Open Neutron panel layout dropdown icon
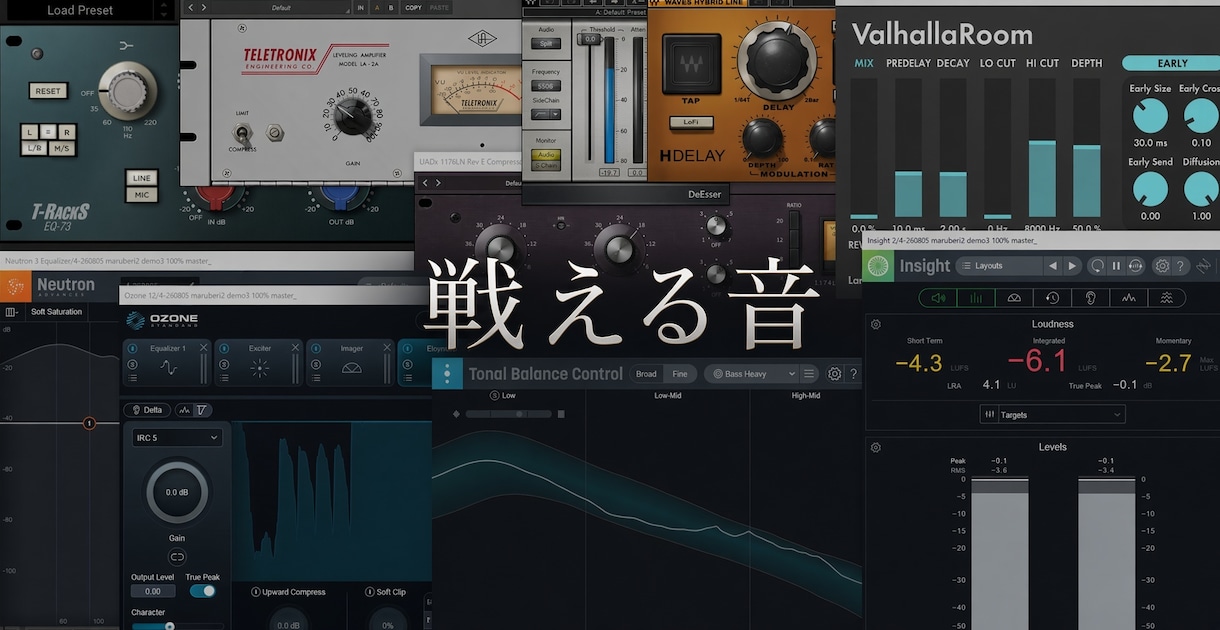 pyautogui.click(x=11, y=312)
